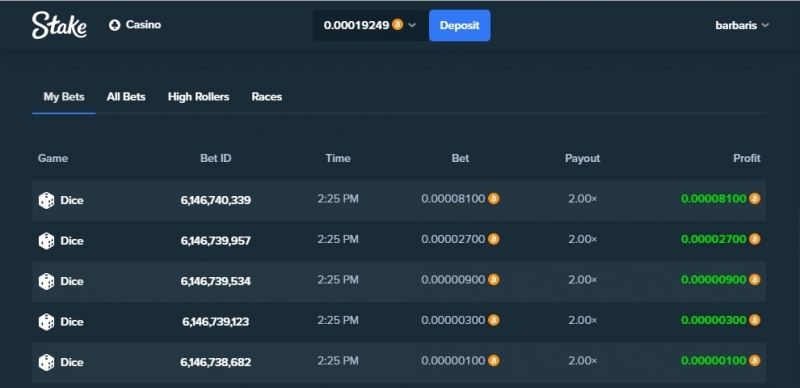Click the Time column header
Image resolution: width=800 pixels, height=388 pixels.
(338, 158)
